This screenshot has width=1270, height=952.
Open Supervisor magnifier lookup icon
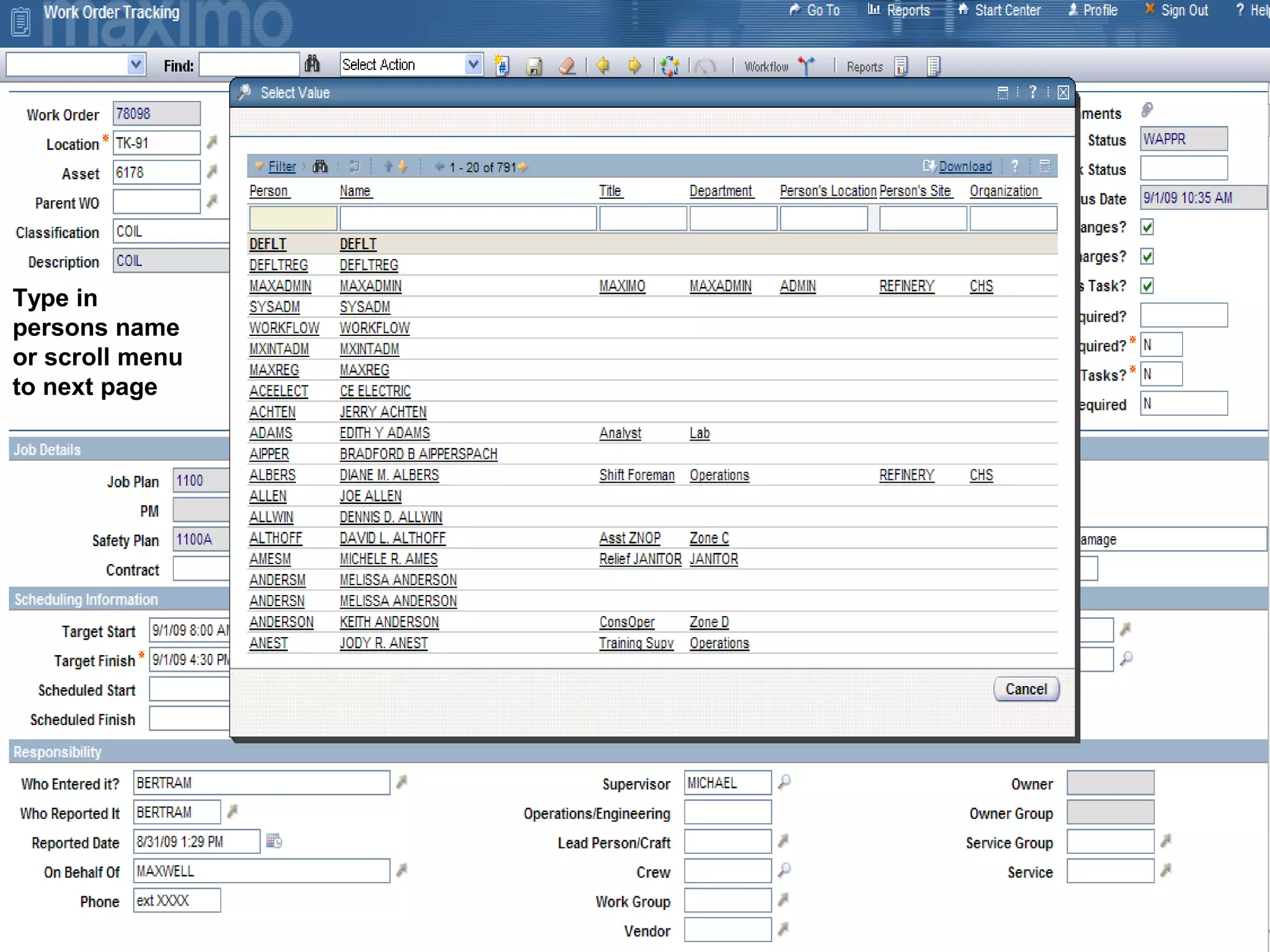[784, 782]
